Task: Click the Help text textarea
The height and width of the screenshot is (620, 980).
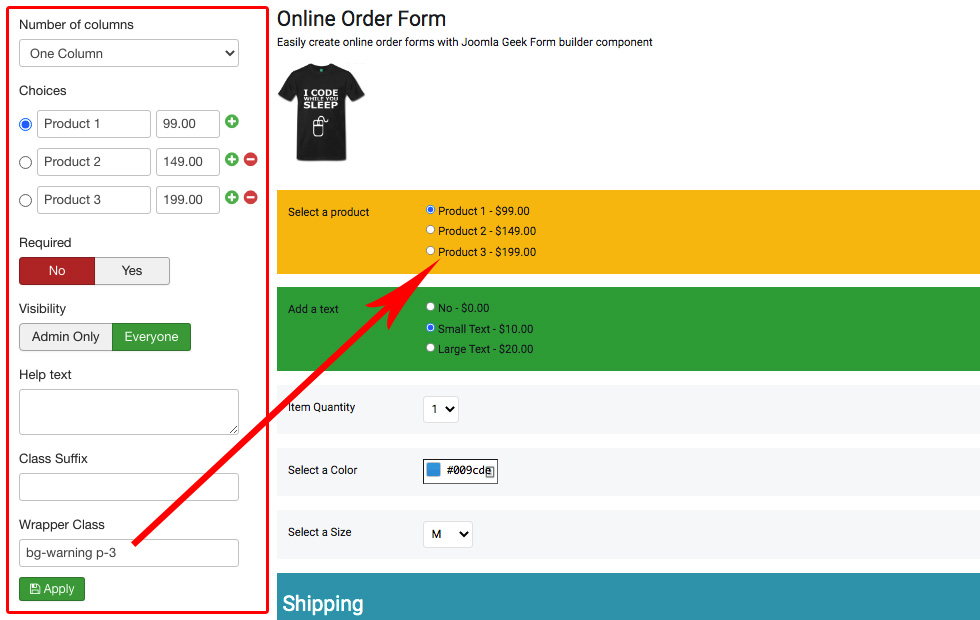Action: (129, 412)
